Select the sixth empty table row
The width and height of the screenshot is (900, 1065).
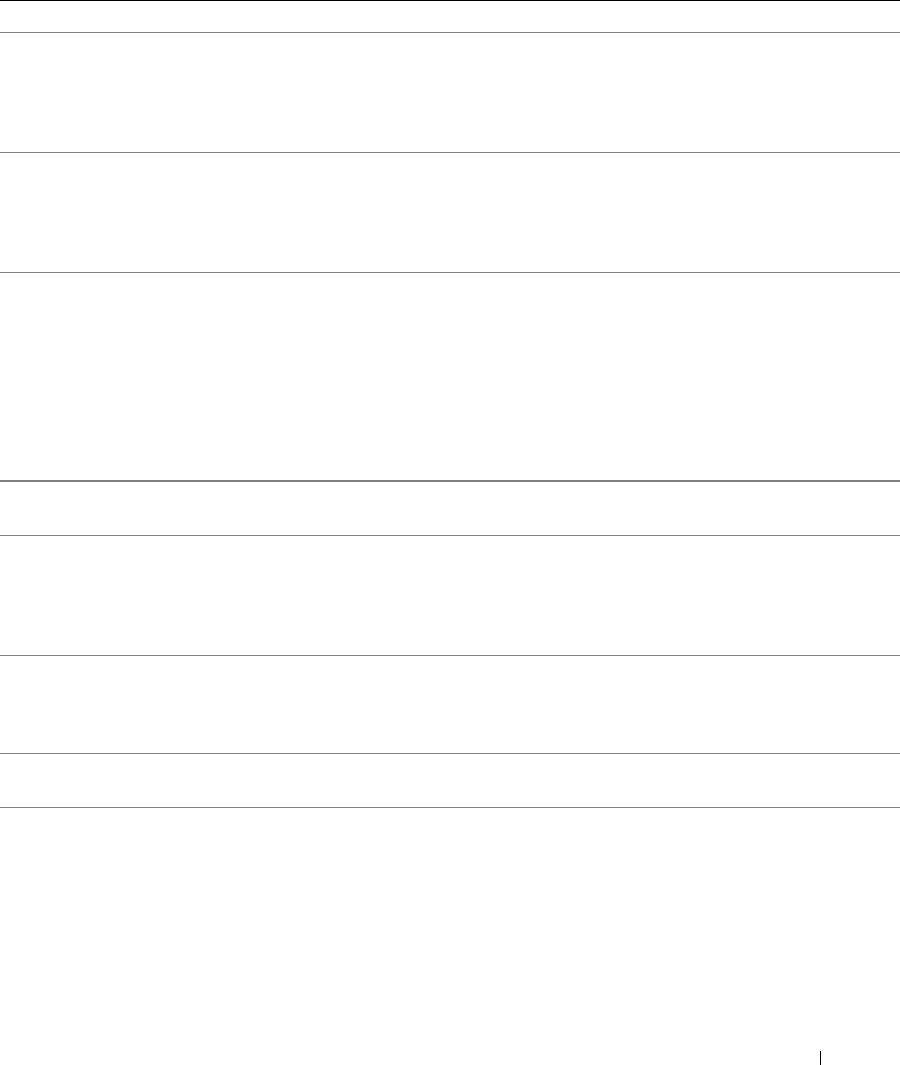[450, 704]
